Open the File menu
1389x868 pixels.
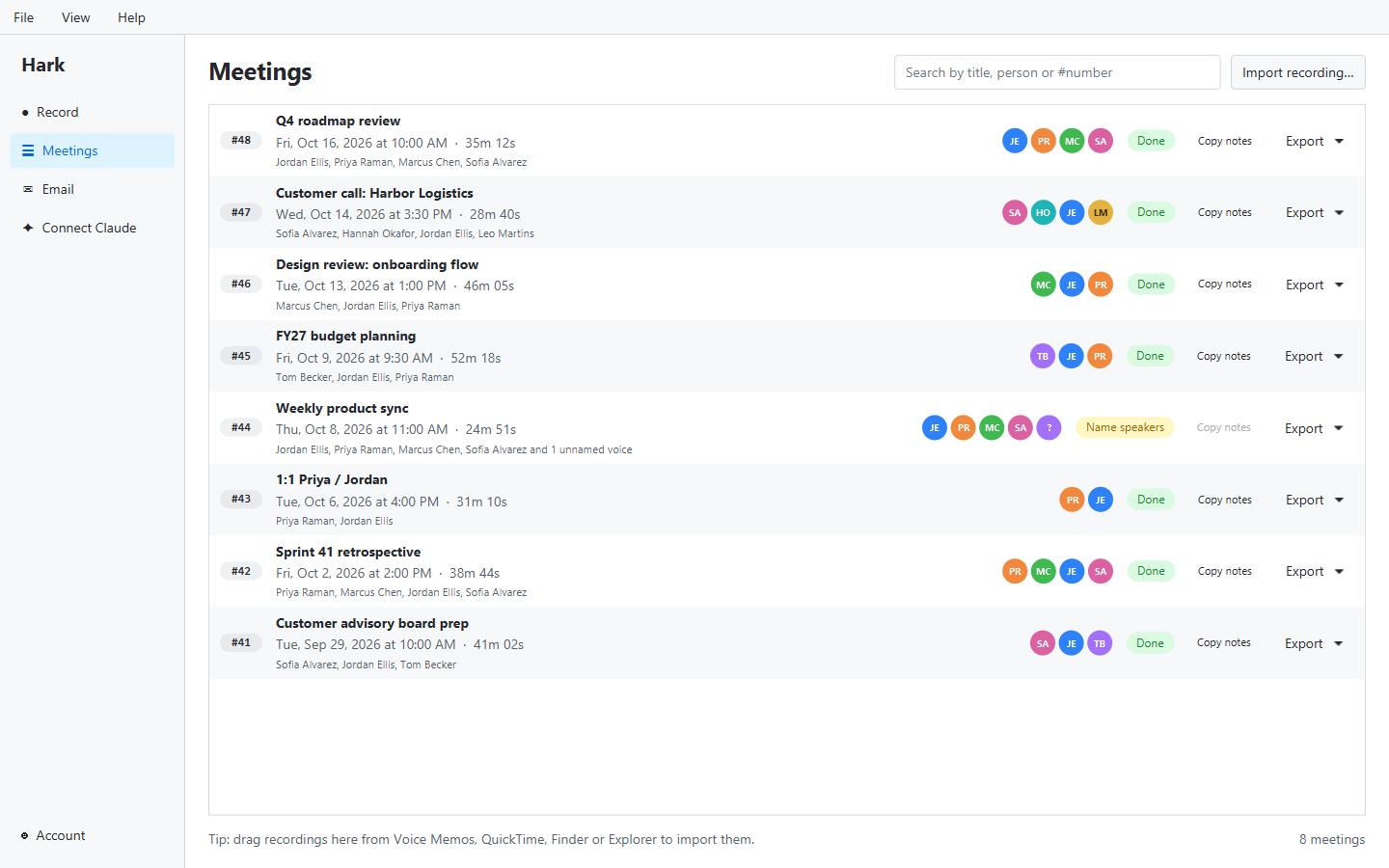pyautogui.click(x=24, y=17)
